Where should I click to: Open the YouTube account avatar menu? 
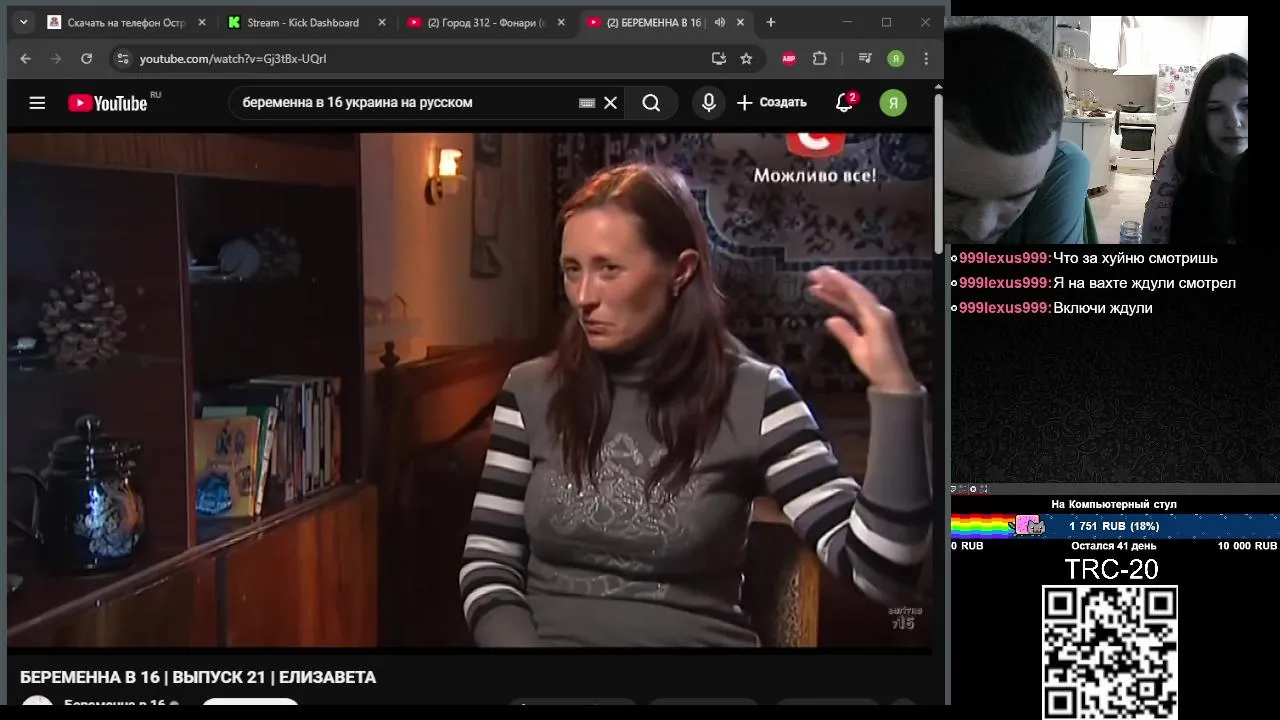click(x=893, y=102)
